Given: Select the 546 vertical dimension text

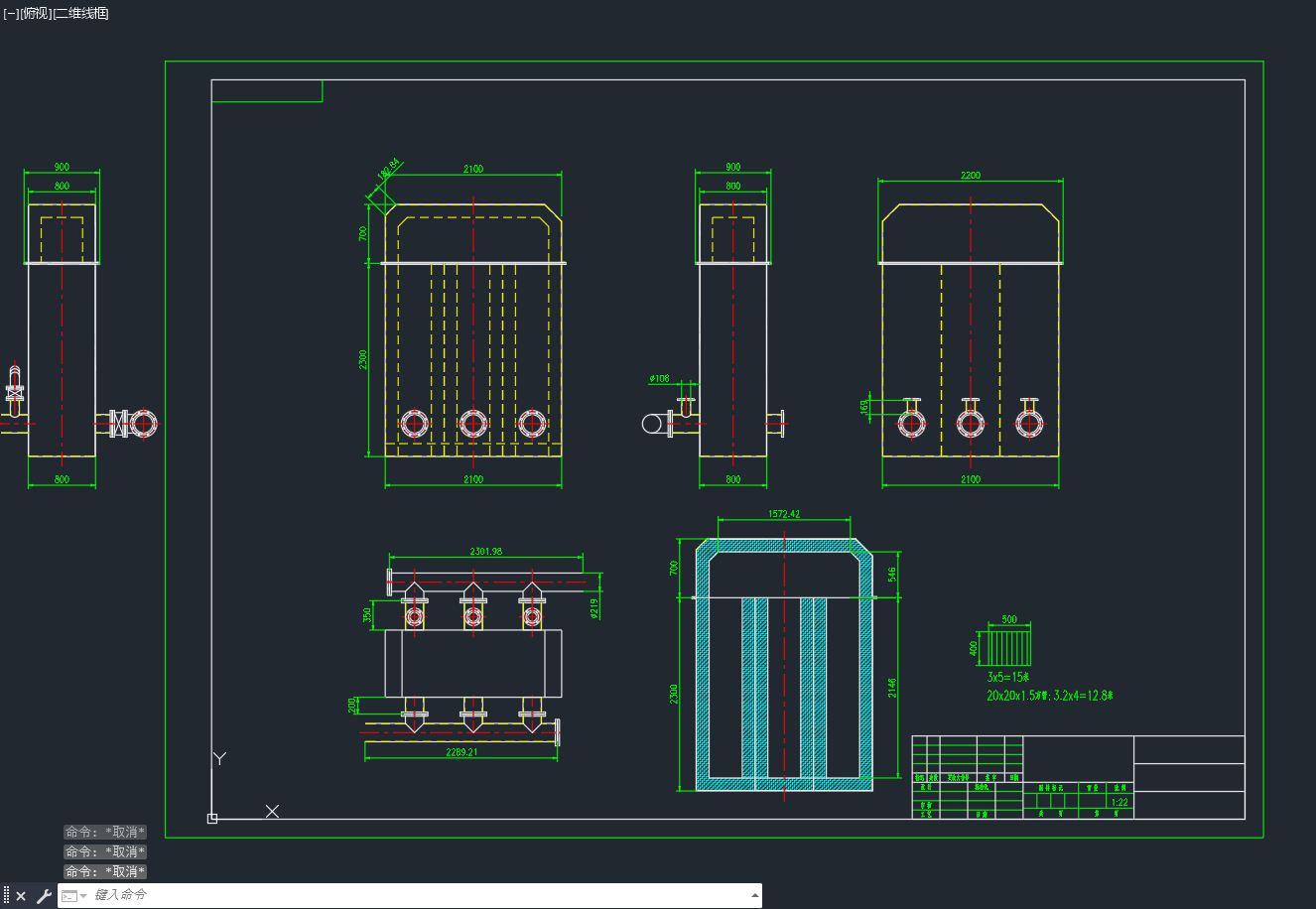Looking at the screenshot, I should (x=892, y=575).
